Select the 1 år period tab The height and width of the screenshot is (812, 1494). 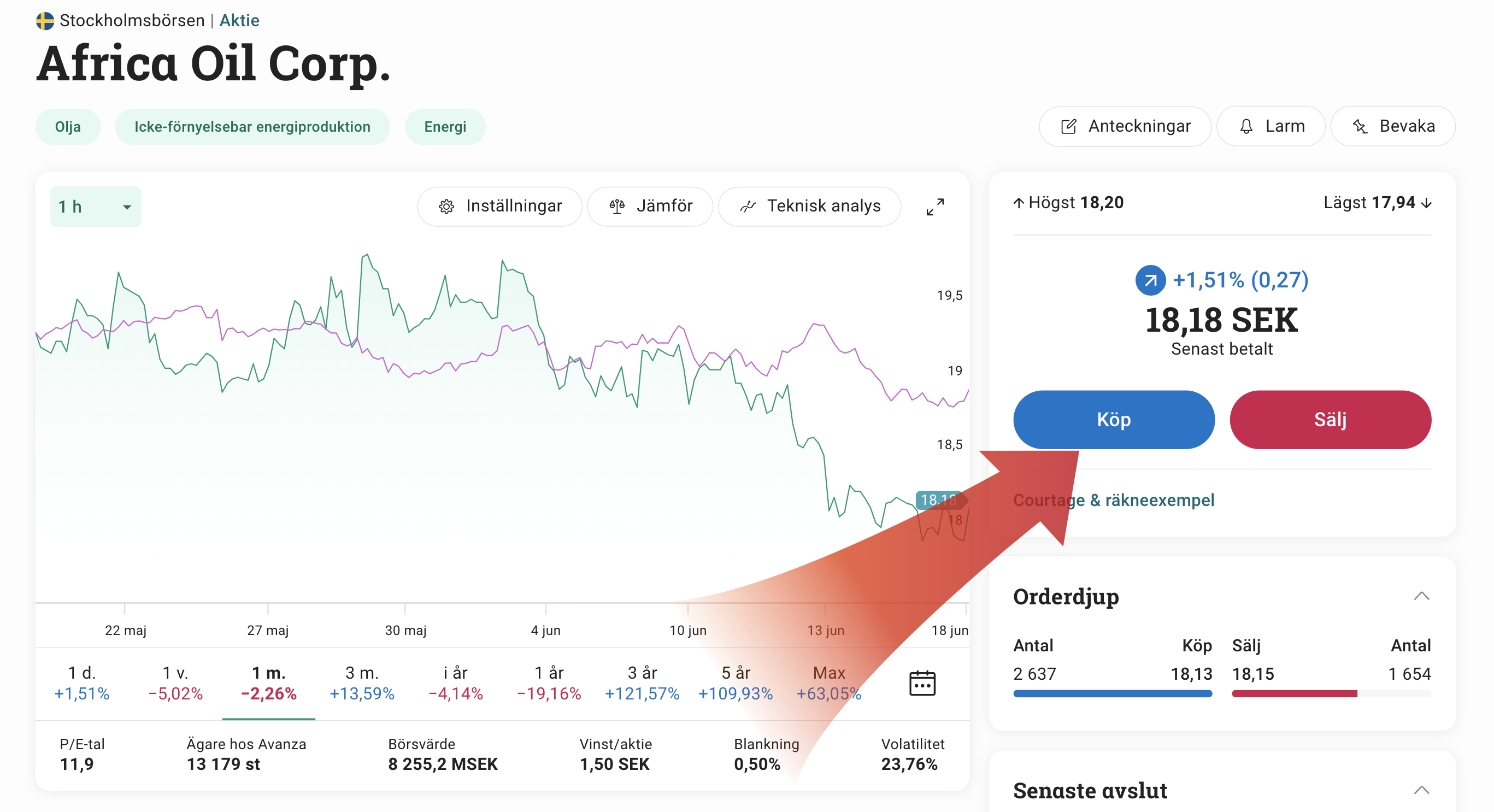pyautogui.click(x=549, y=682)
